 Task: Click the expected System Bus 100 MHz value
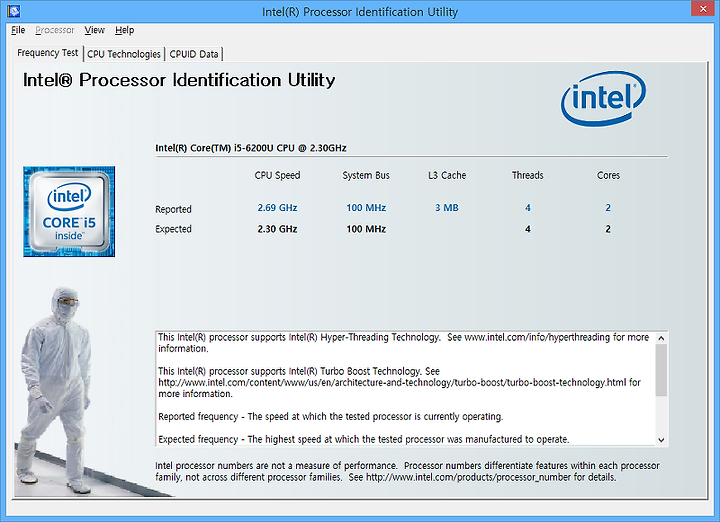pyautogui.click(x=366, y=229)
